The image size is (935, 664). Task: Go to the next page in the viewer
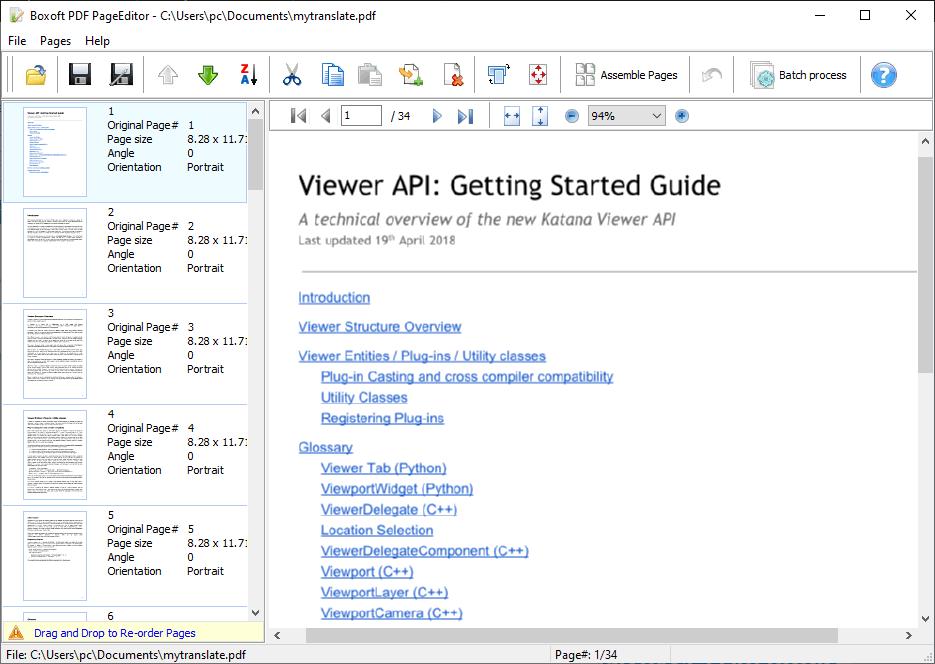[x=436, y=116]
